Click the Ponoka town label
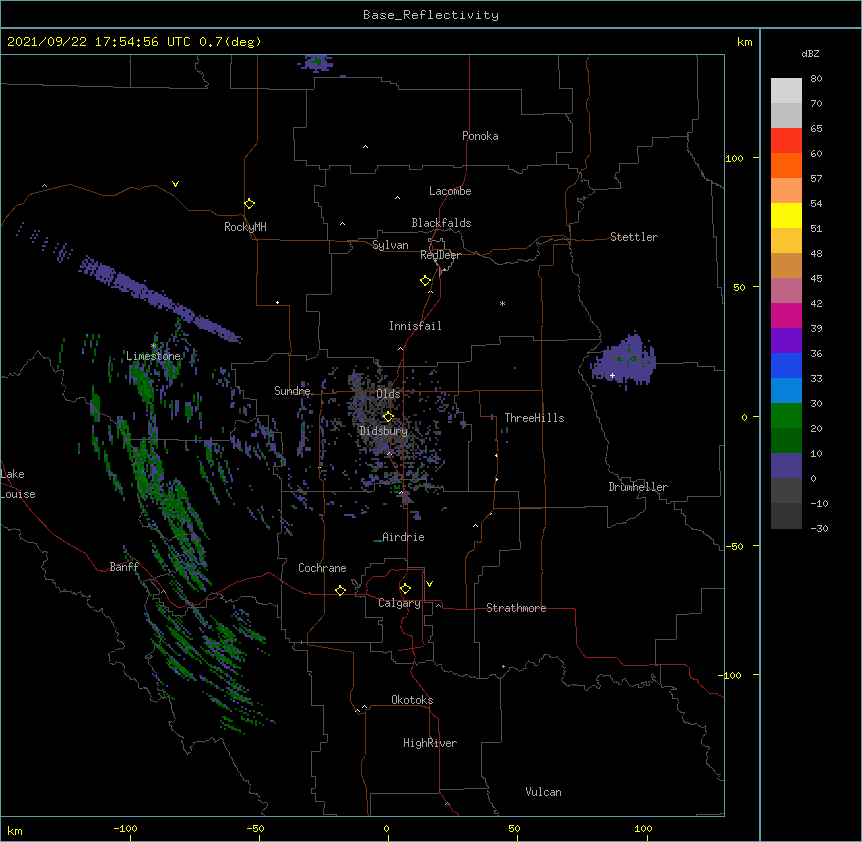This screenshot has width=862, height=842. coord(480,136)
